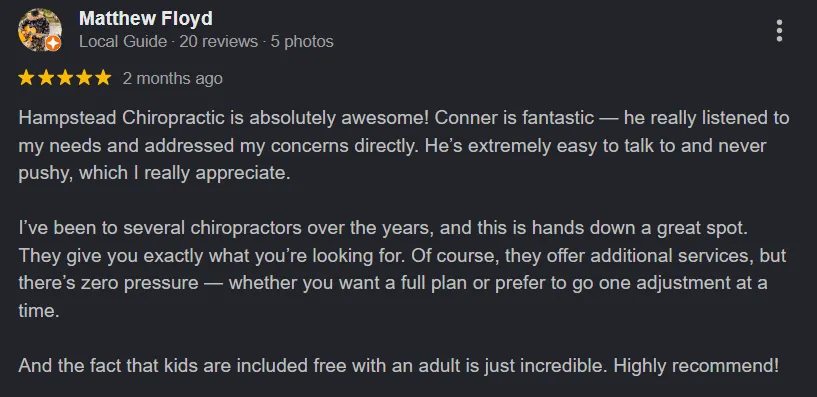Click the 'Highly recommend!' text

pyautogui.click(x=696, y=366)
